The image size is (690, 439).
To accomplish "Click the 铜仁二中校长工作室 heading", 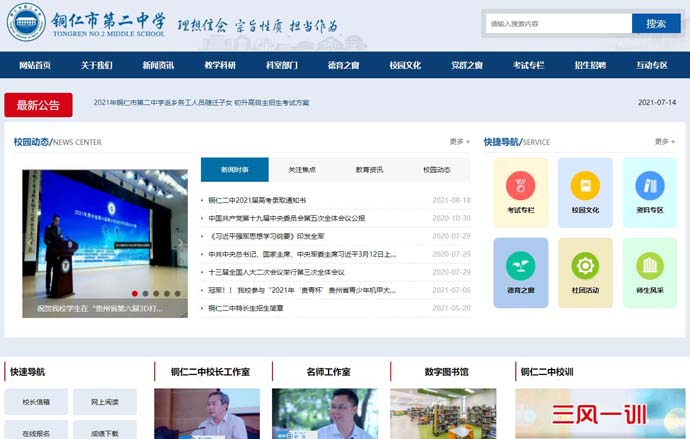I will coord(210,372).
